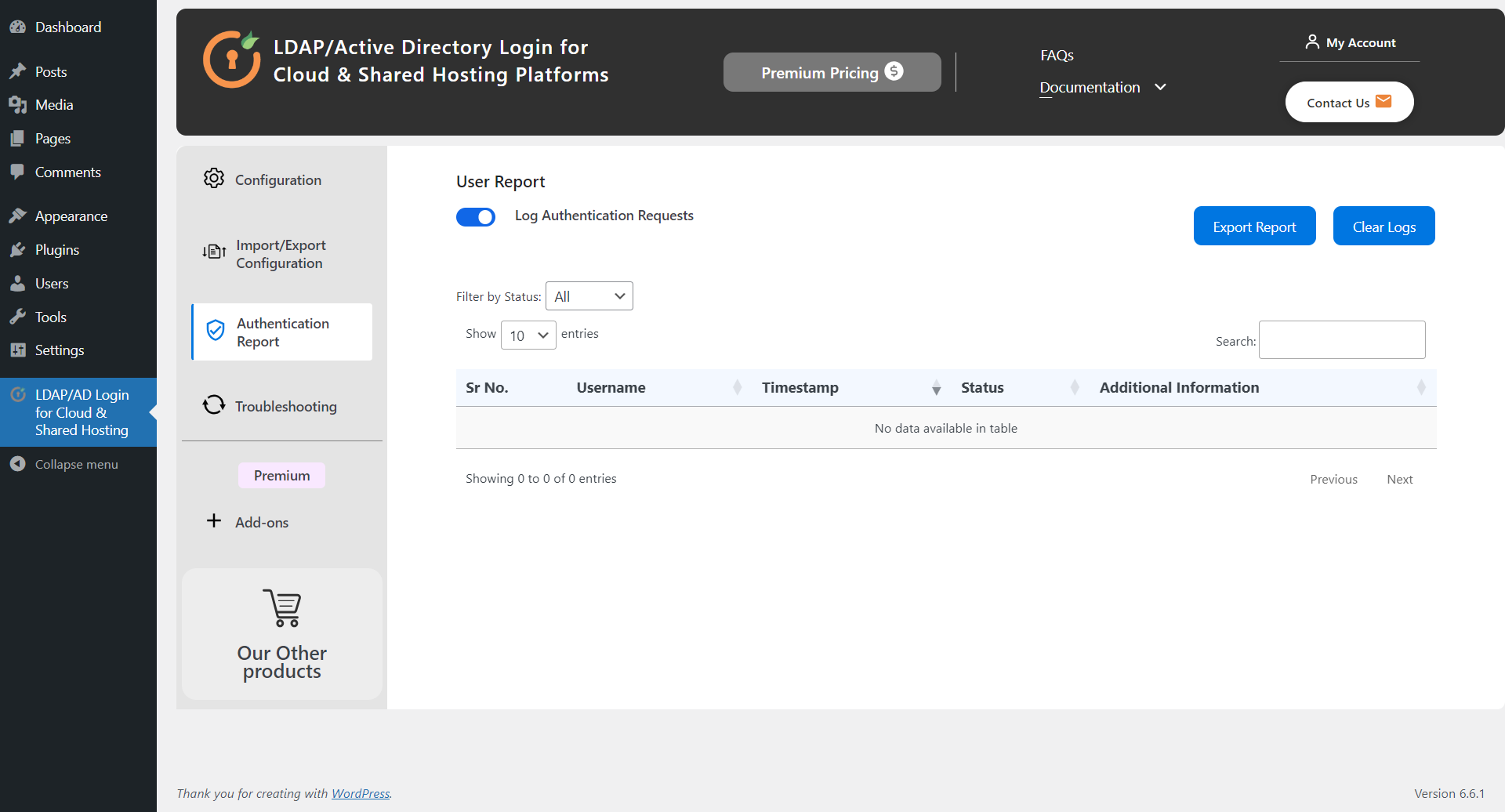Click the Authentication Report shield icon

point(215,331)
